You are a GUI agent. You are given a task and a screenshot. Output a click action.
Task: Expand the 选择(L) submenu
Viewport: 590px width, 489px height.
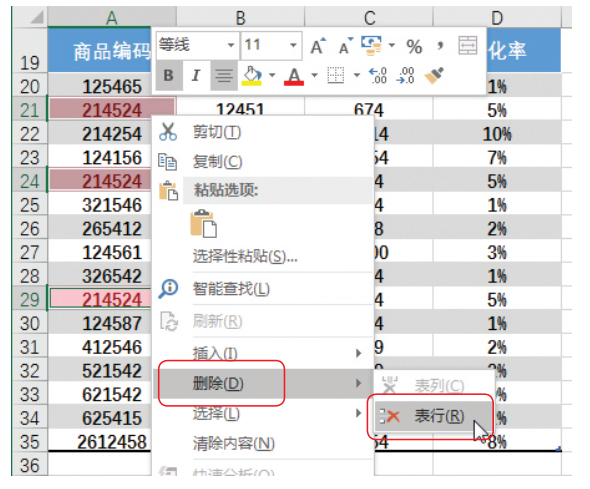pos(263,413)
